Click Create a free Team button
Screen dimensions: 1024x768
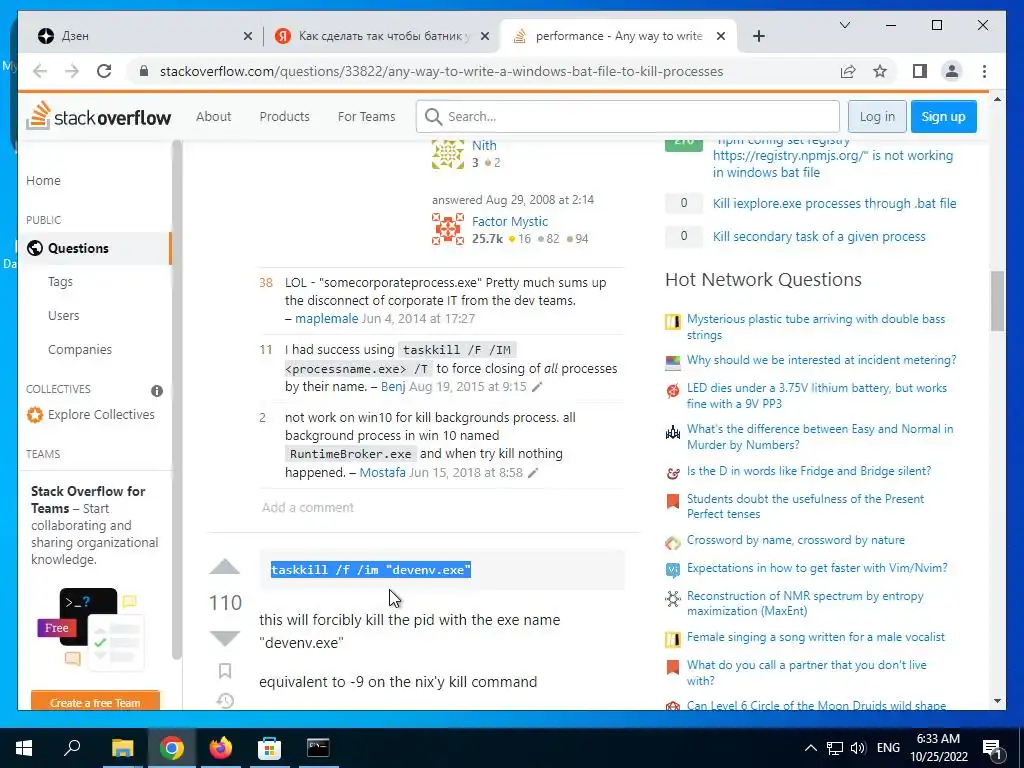[95, 702]
